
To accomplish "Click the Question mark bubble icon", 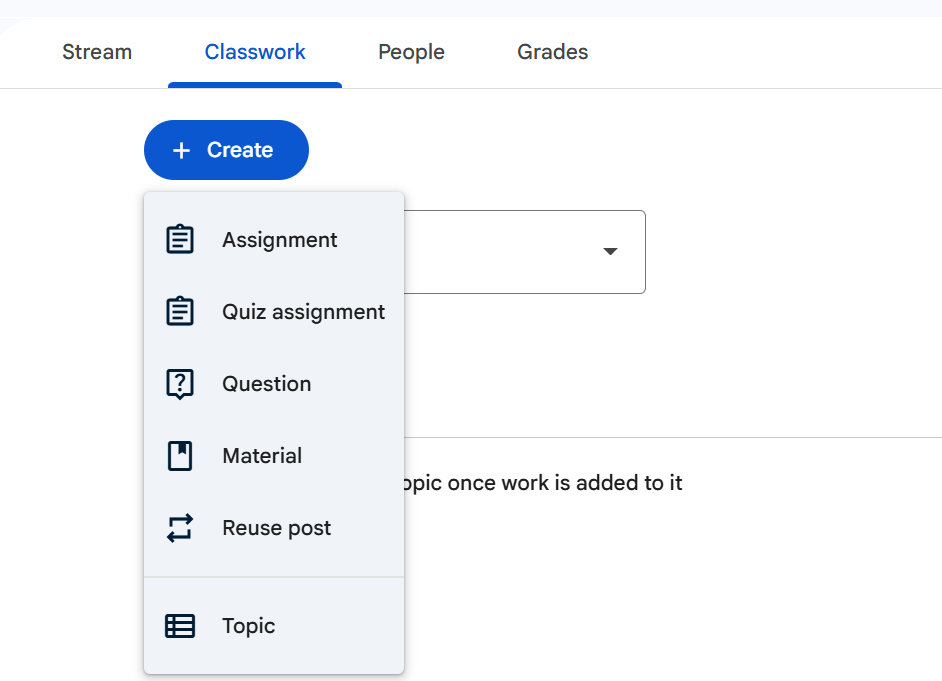I will 180,384.
